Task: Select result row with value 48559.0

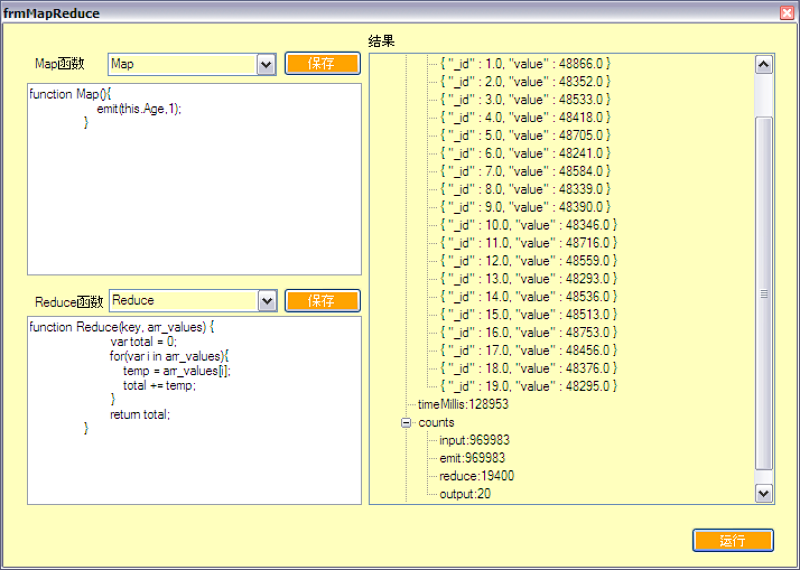Action: click(529, 261)
